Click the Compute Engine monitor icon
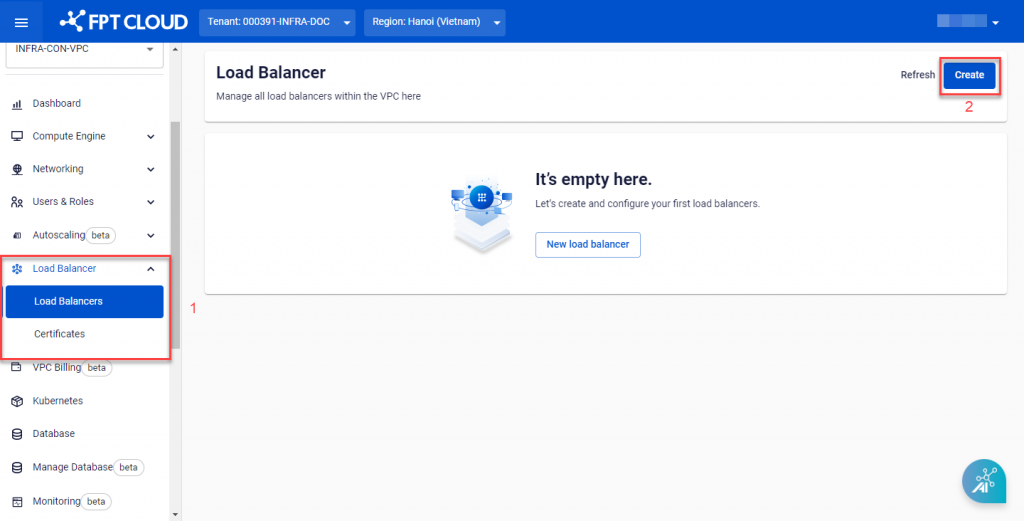The width and height of the screenshot is (1024, 521). click(17, 137)
